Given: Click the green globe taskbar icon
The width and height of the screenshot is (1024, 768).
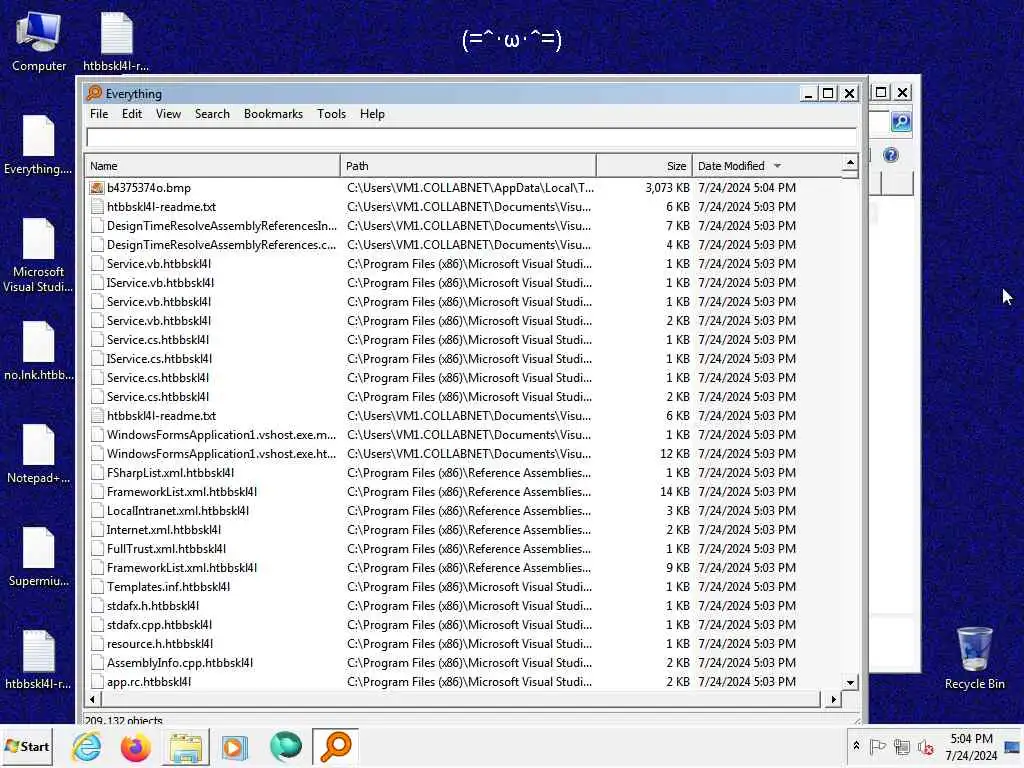Looking at the screenshot, I should click(x=285, y=746).
